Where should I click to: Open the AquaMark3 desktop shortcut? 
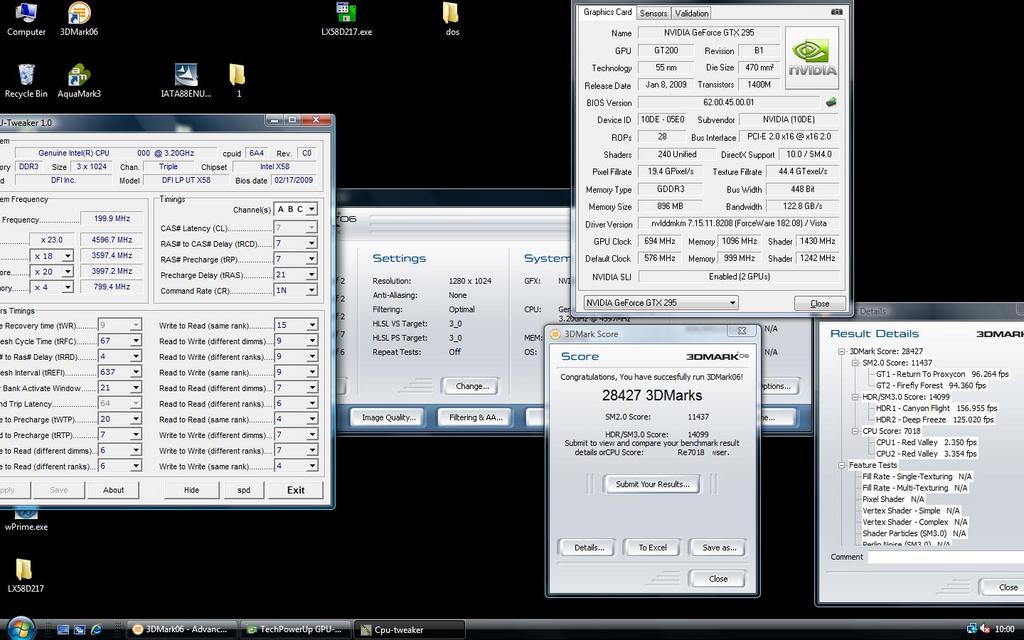(79, 81)
